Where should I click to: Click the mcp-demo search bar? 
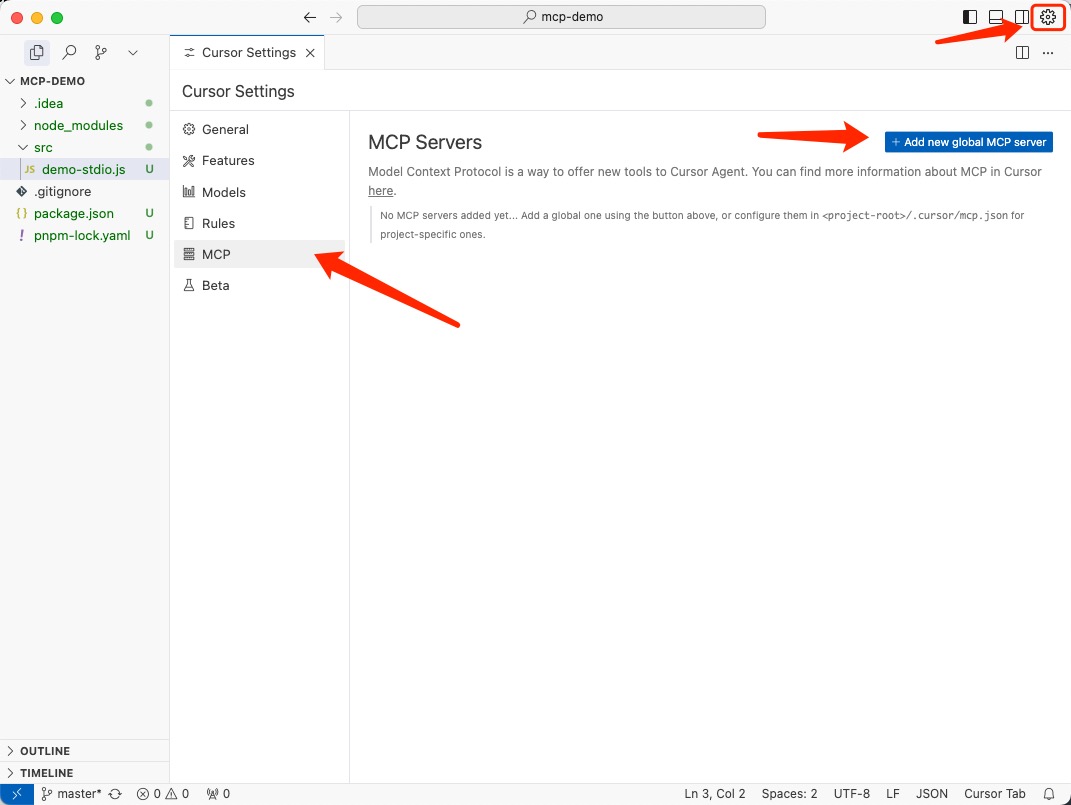tap(561, 17)
